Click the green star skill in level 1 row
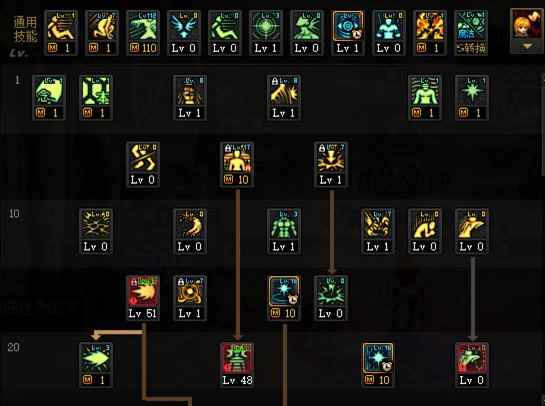This screenshot has width=545, height=406. pyautogui.click(x=472, y=98)
